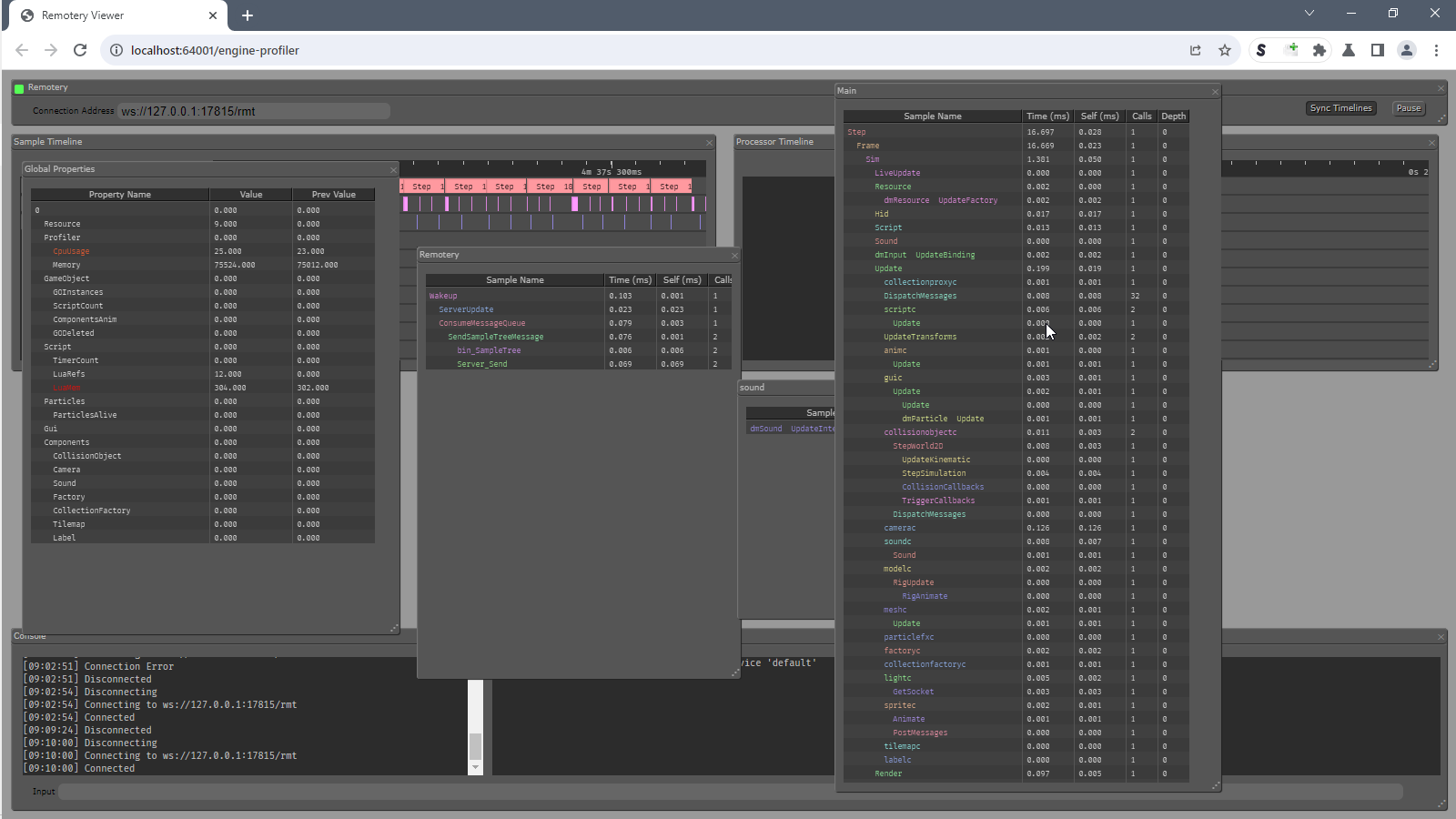Bookmark this page with star icon
This screenshot has width=1456, height=819.
pos(1225,50)
